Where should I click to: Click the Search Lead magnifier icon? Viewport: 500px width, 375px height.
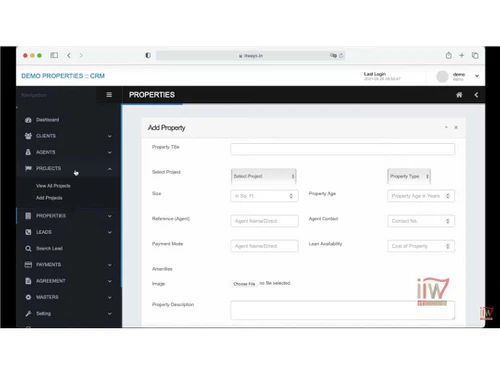(x=28, y=248)
